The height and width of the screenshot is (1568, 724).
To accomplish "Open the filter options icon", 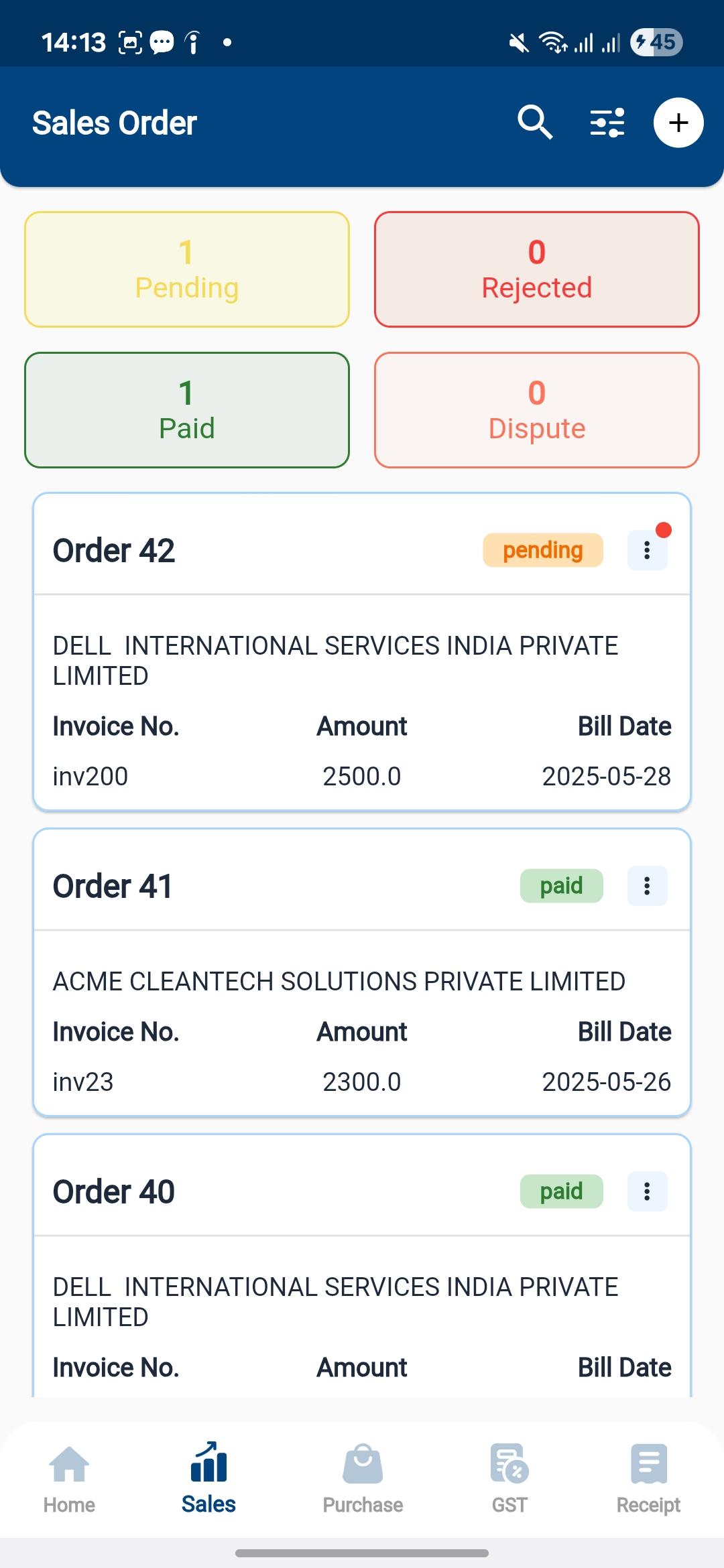I will click(x=607, y=123).
